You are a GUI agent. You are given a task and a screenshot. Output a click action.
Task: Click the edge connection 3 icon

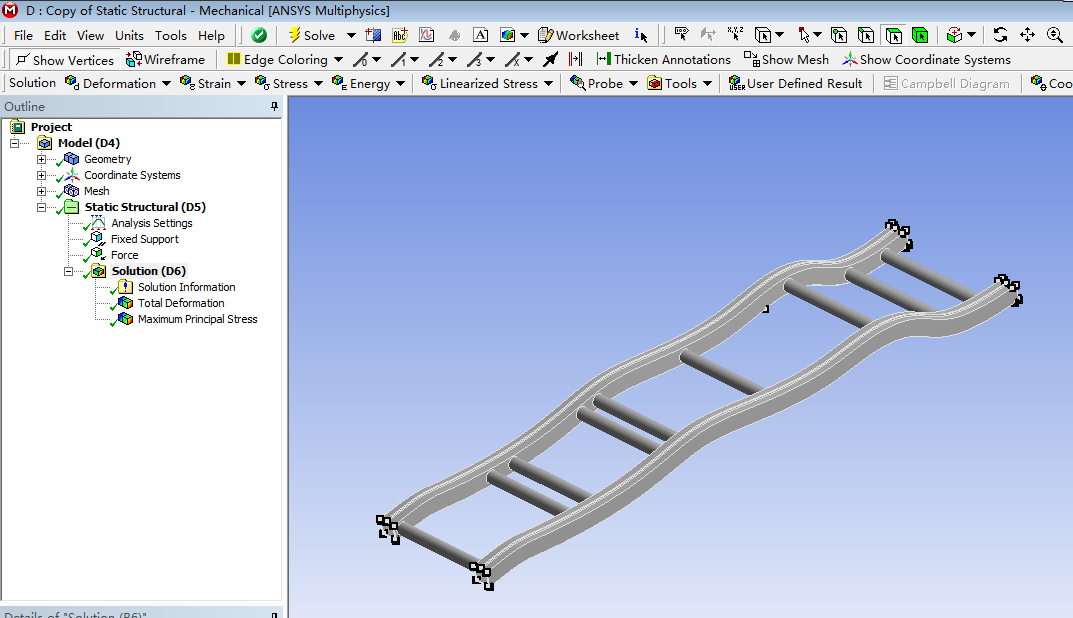[474, 60]
